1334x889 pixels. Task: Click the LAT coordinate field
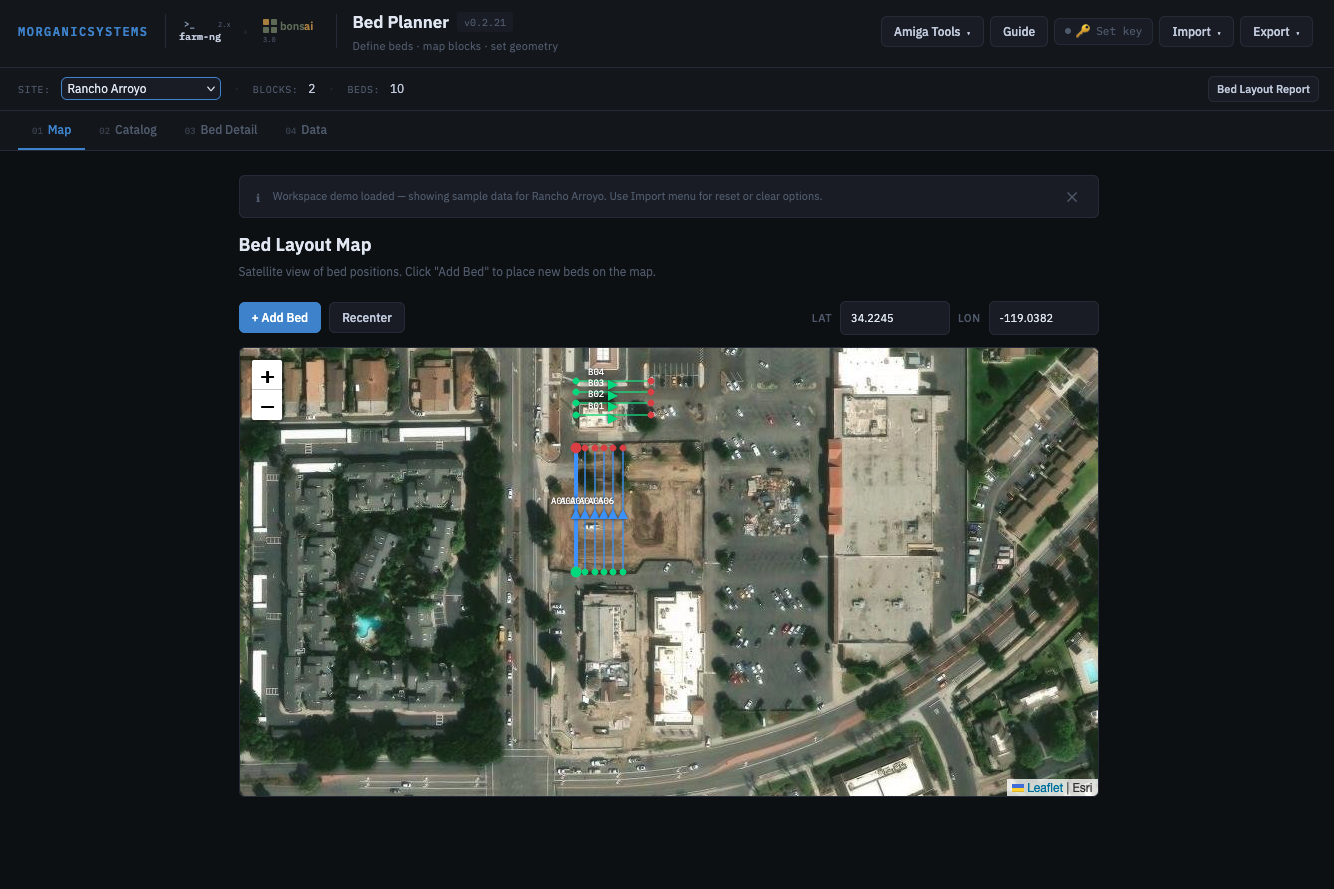tap(894, 317)
